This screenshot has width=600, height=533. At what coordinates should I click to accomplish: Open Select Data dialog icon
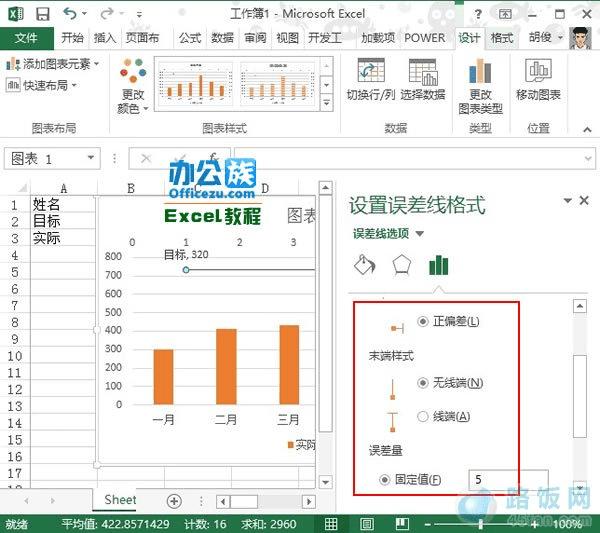(x=423, y=72)
